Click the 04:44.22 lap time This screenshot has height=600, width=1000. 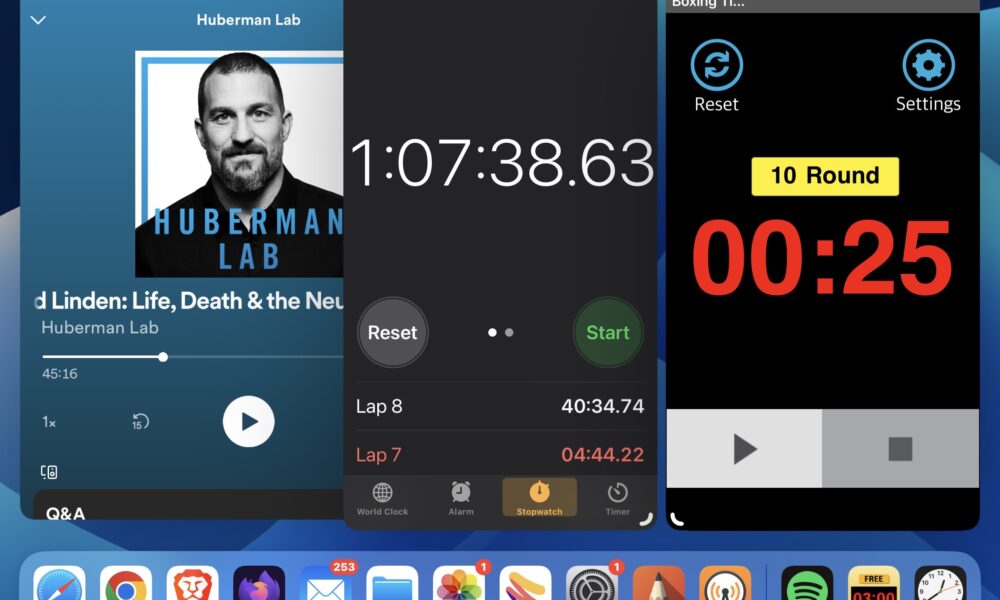click(603, 455)
